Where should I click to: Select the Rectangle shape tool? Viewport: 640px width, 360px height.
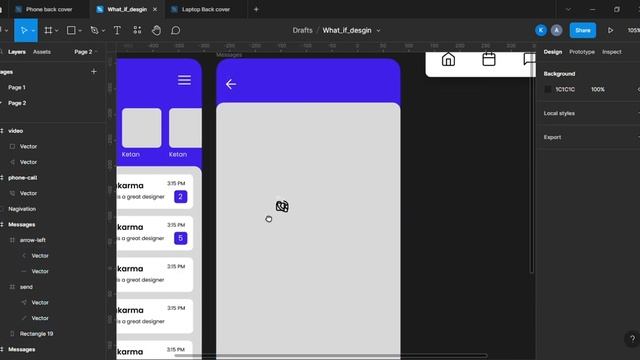point(71,30)
